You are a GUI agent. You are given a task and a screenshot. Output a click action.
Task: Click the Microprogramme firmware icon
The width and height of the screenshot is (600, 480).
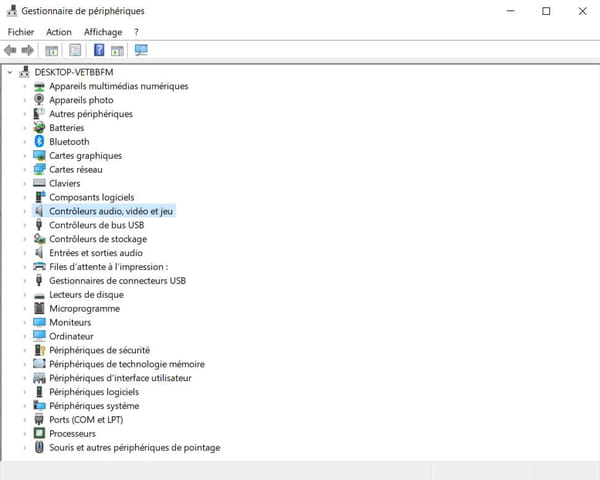(x=39, y=308)
